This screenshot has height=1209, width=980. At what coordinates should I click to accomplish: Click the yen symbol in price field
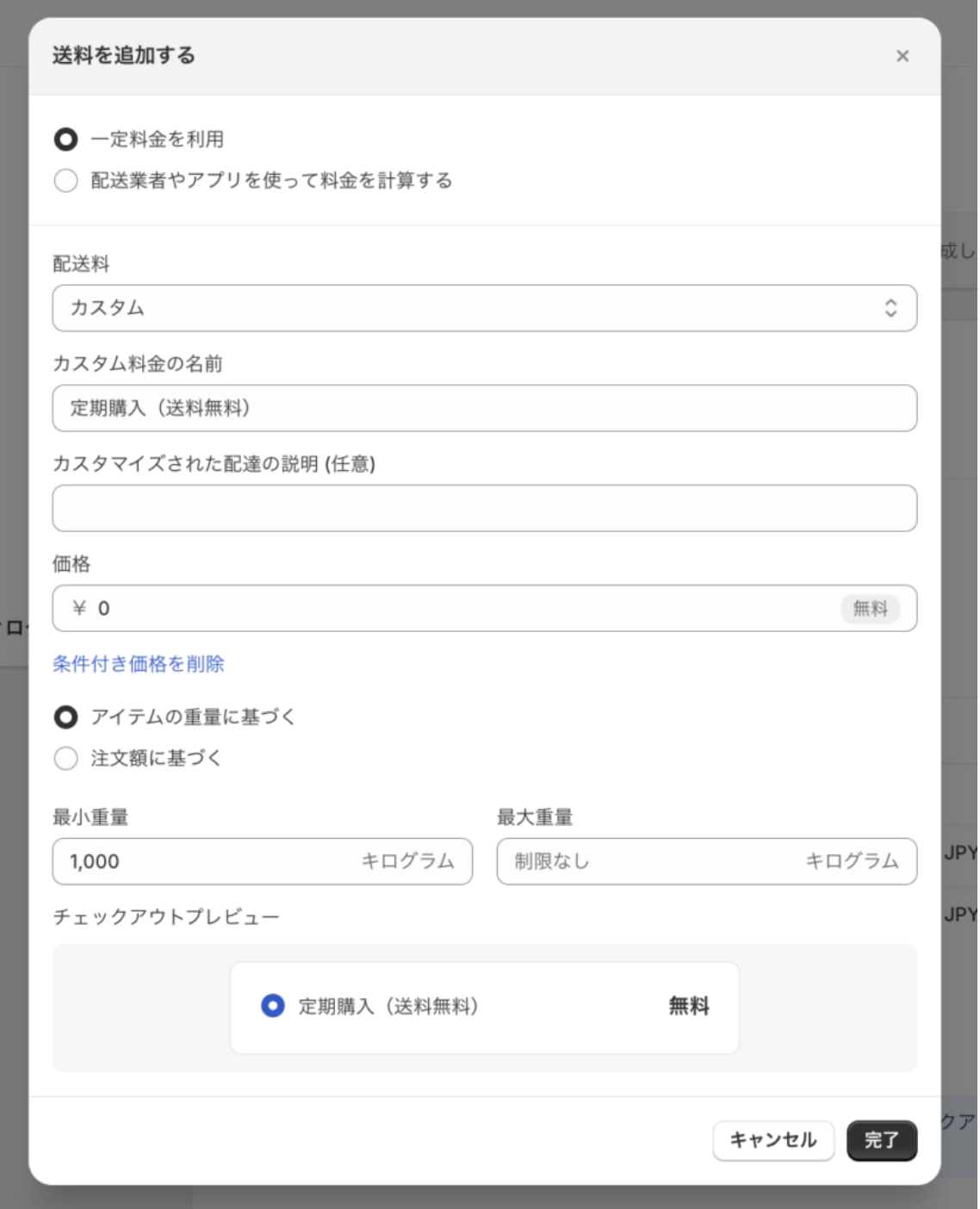[x=79, y=609]
